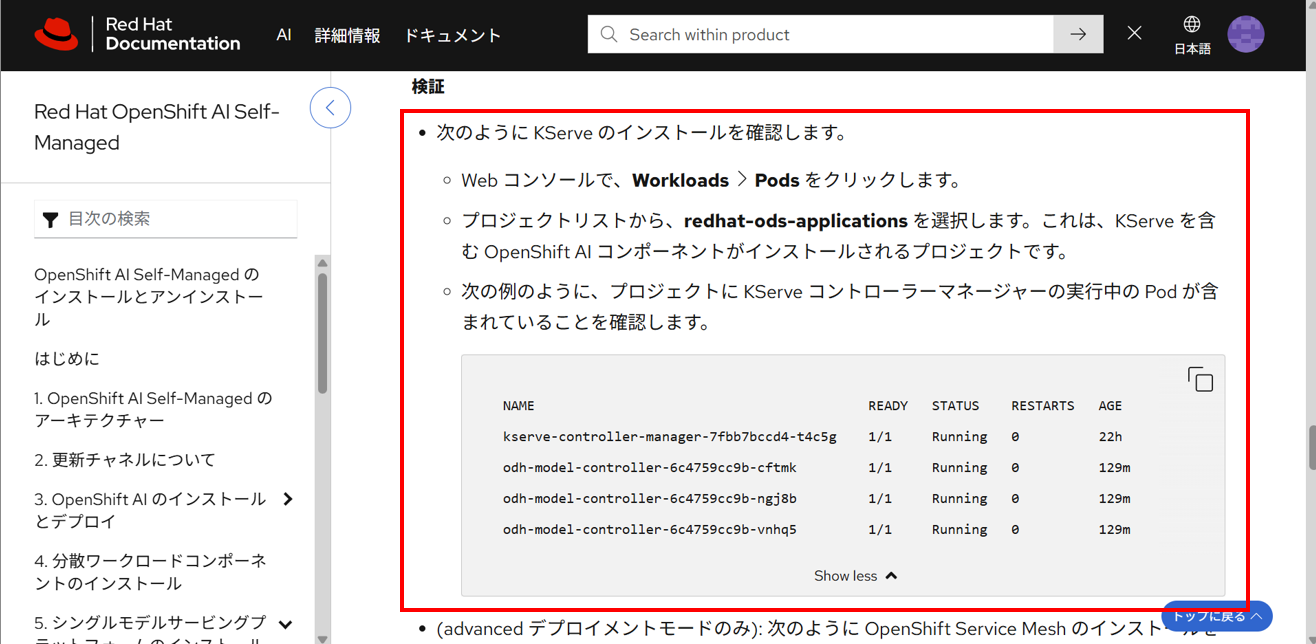The image size is (1316, 644).
Task: Click the RESTARTS column header
Action: click(x=1043, y=406)
